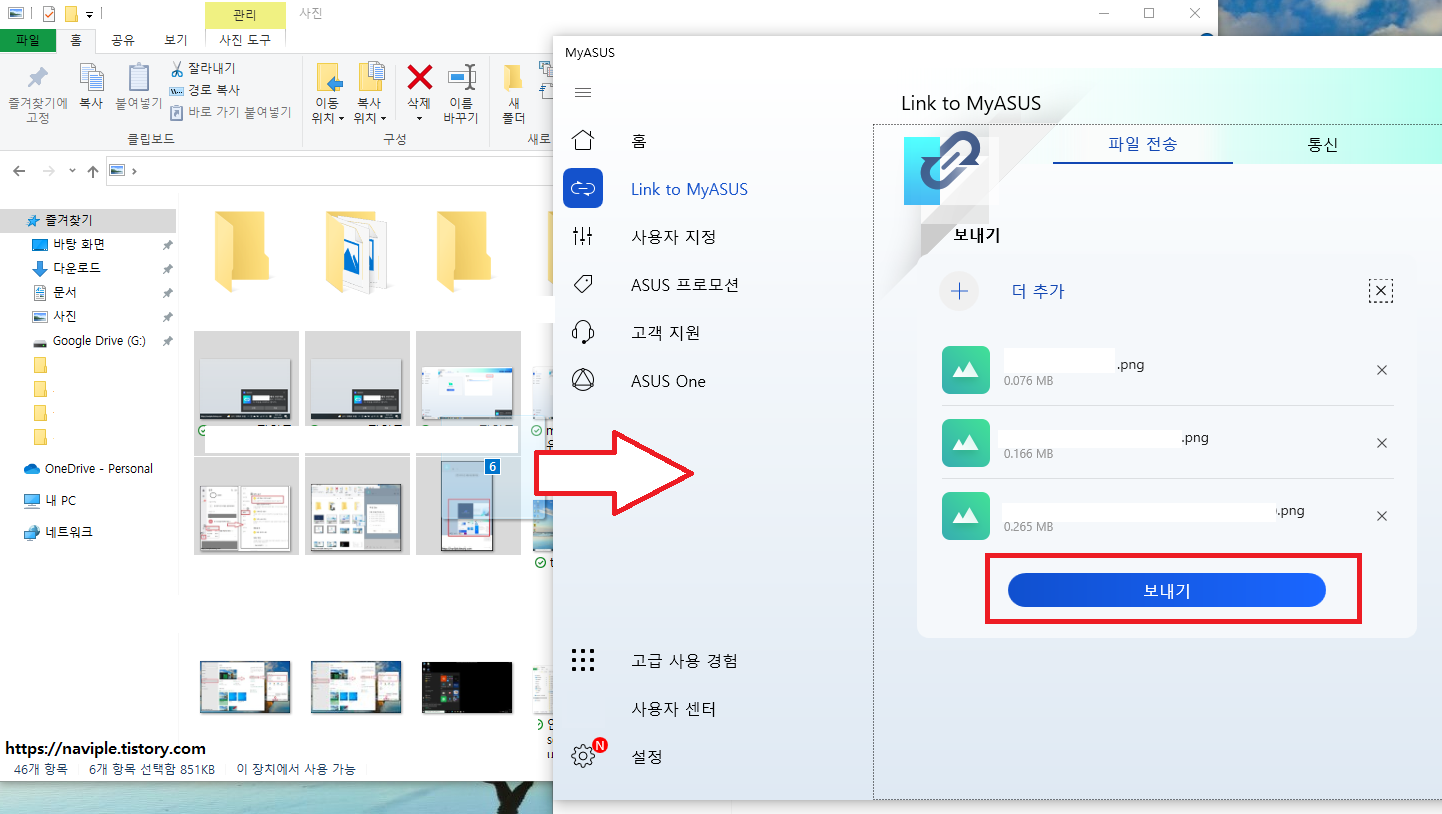Open 사용자 센터 in MyASUS sidebar
Image resolution: width=1442 pixels, height=814 pixels.
point(673,709)
